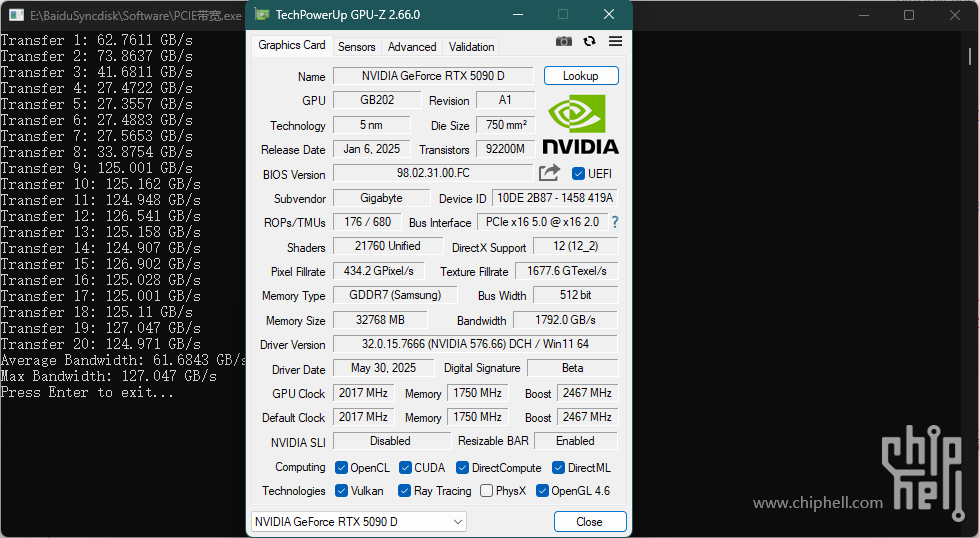
Task: Open the GPU selection dropdown
Action: click(x=359, y=522)
